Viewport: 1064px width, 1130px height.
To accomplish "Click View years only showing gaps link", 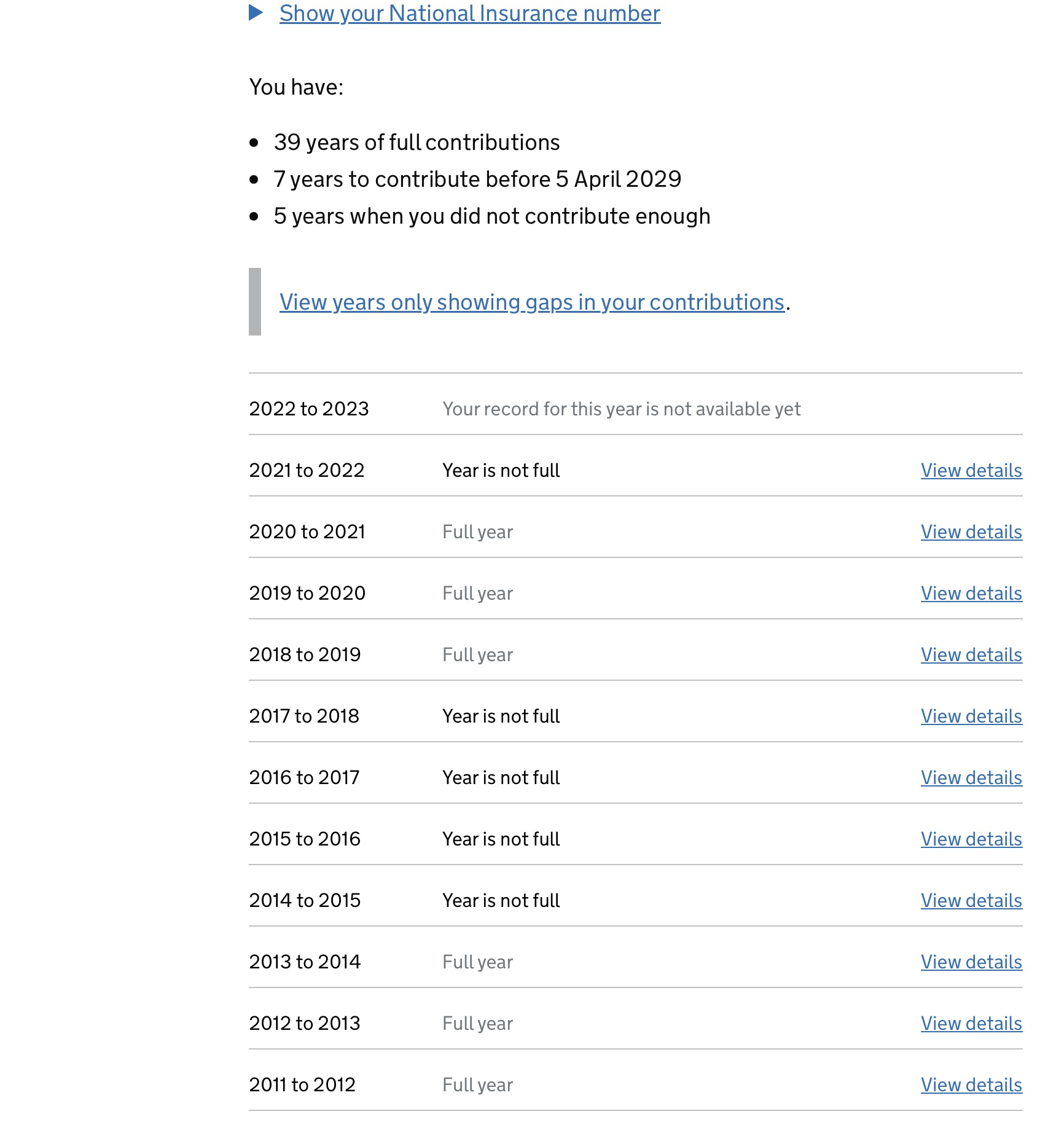I will 532,302.
